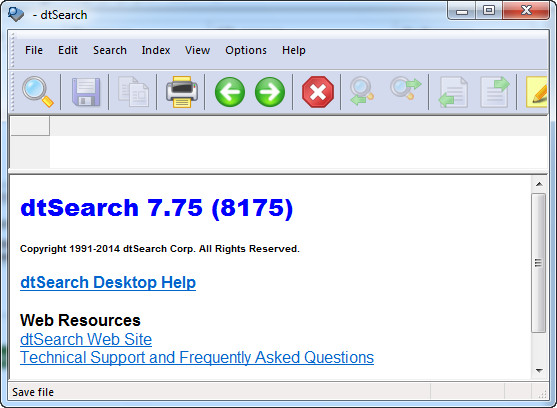
Task: Open the dtSearch Web Site link
Action: tap(86, 339)
